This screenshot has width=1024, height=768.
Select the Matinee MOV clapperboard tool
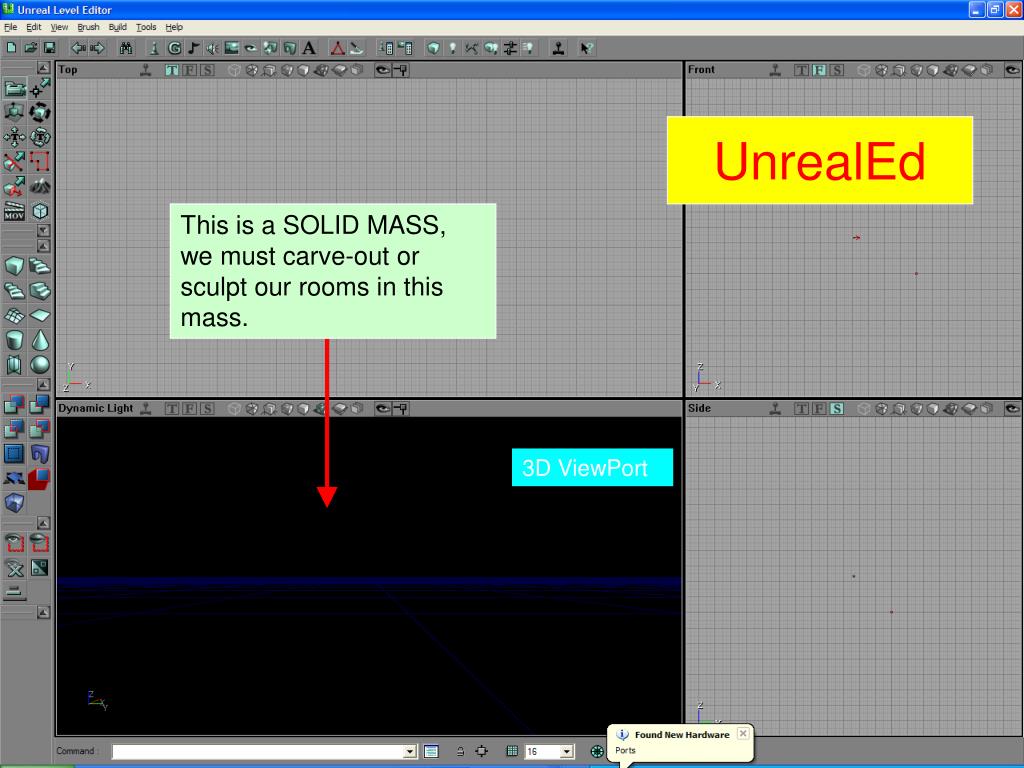pyautogui.click(x=14, y=212)
